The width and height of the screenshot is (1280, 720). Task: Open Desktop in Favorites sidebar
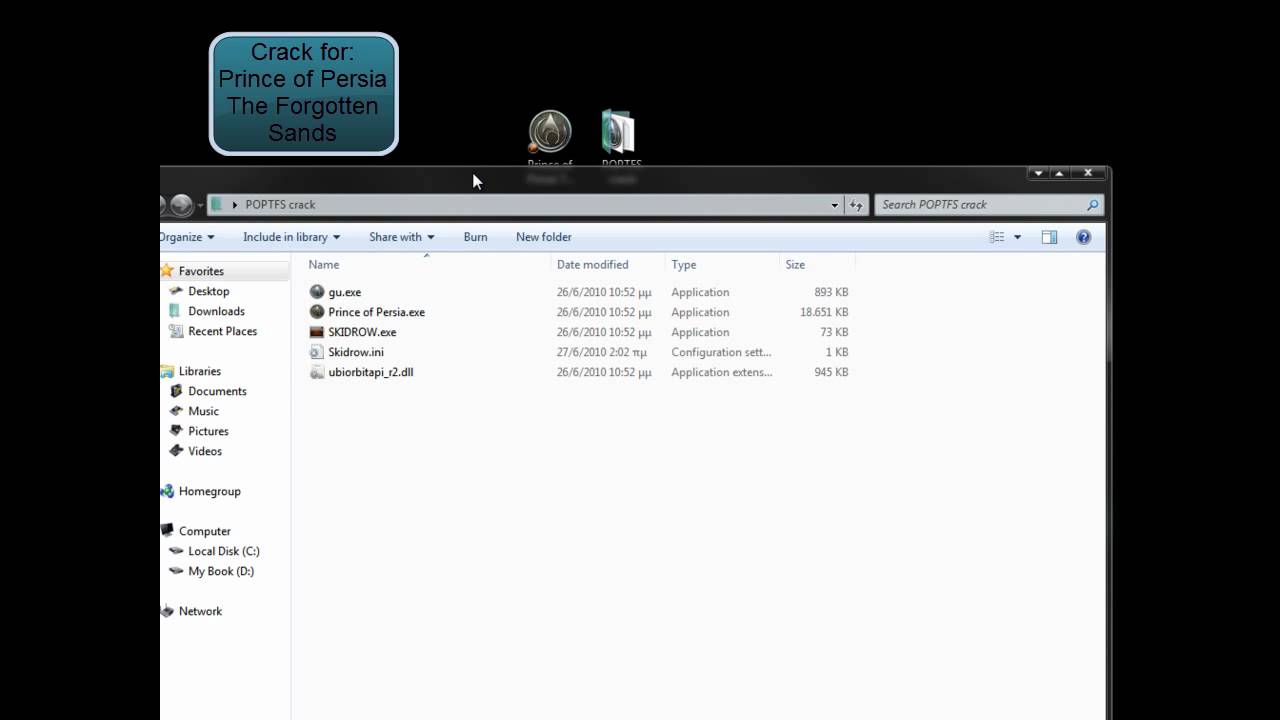point(208,291)
